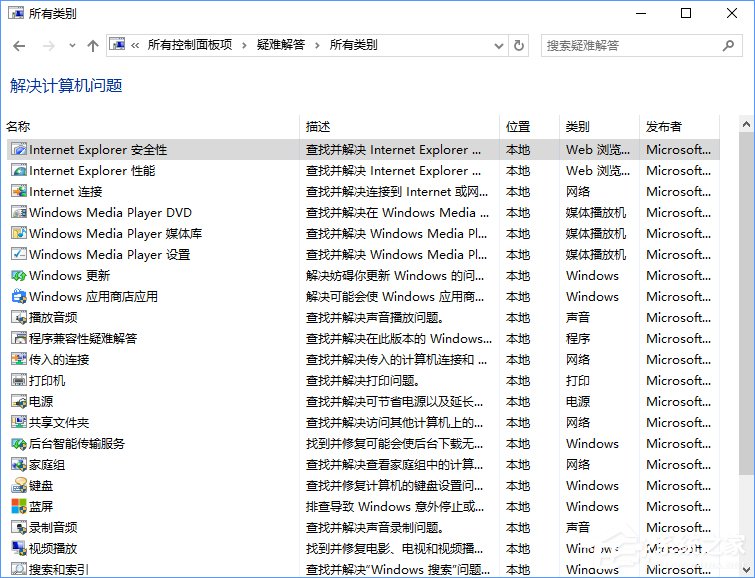The width and height of the screenshot is (755, 578).
Task: Click the Internet Explorer 安全性 icon
Action: (x=19, y=149)
